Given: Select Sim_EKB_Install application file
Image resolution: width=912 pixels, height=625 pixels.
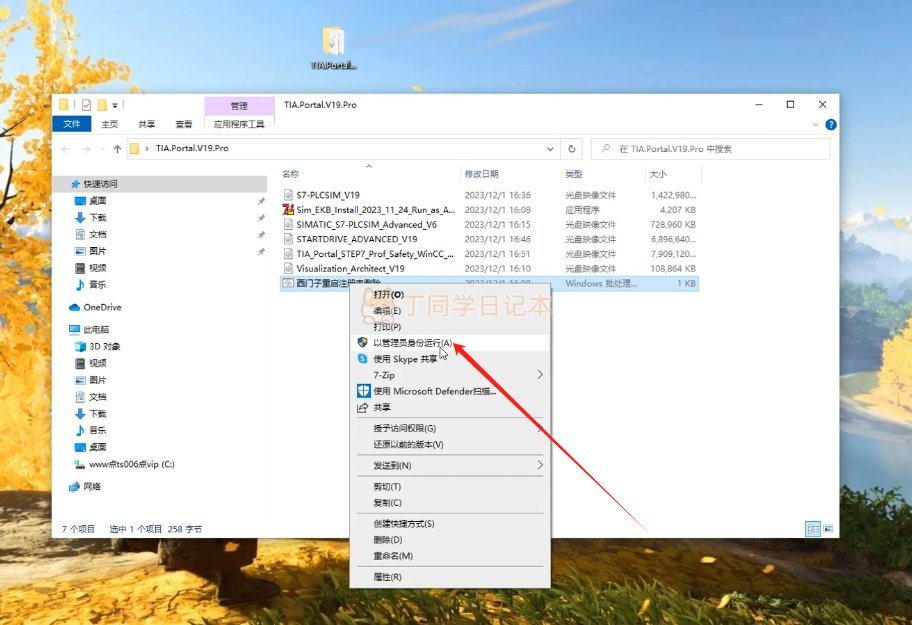Looking at the screenshot, I should coord(375,209).
